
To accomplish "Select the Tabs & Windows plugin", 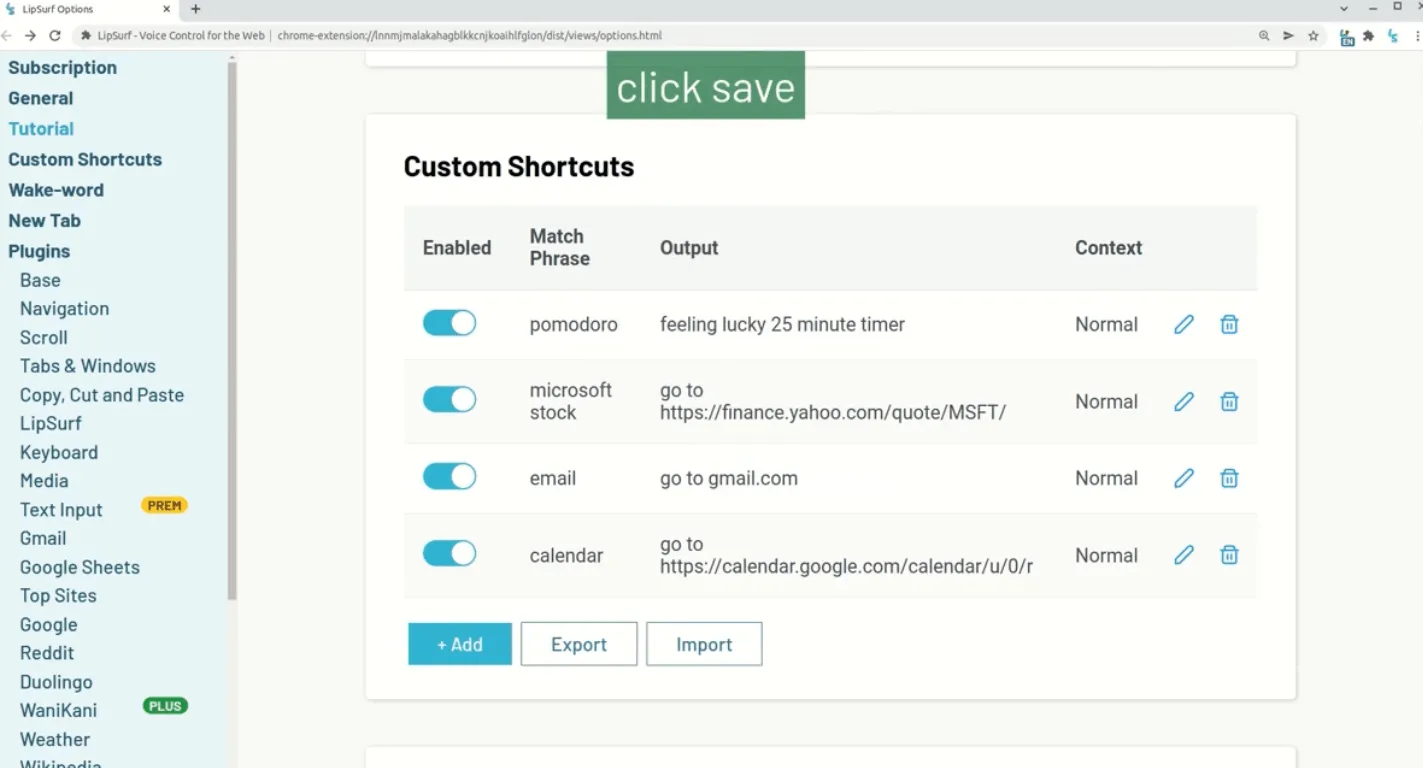I will click(88, 366).
